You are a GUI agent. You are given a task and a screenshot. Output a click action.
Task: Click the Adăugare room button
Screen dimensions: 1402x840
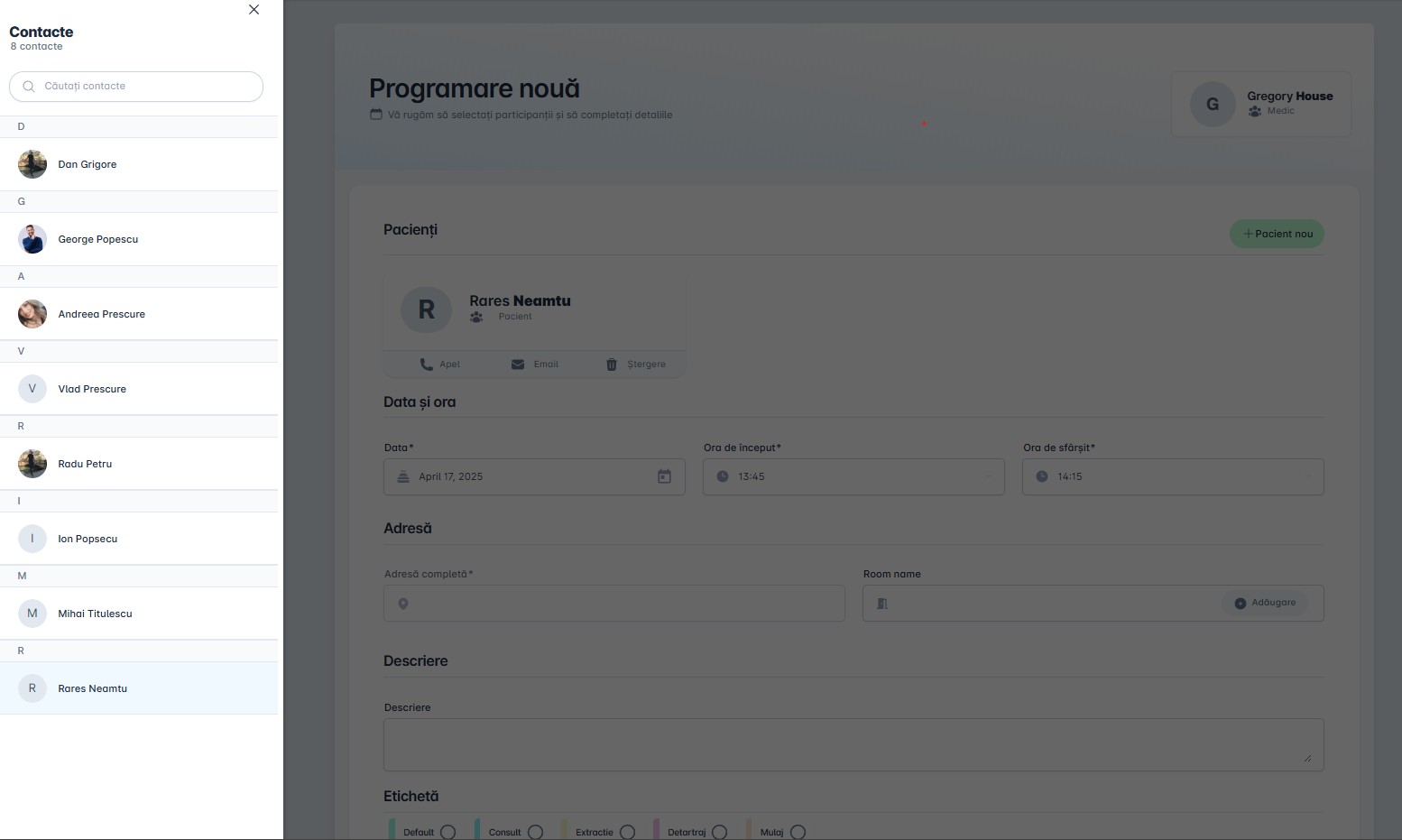(1264, 603)
